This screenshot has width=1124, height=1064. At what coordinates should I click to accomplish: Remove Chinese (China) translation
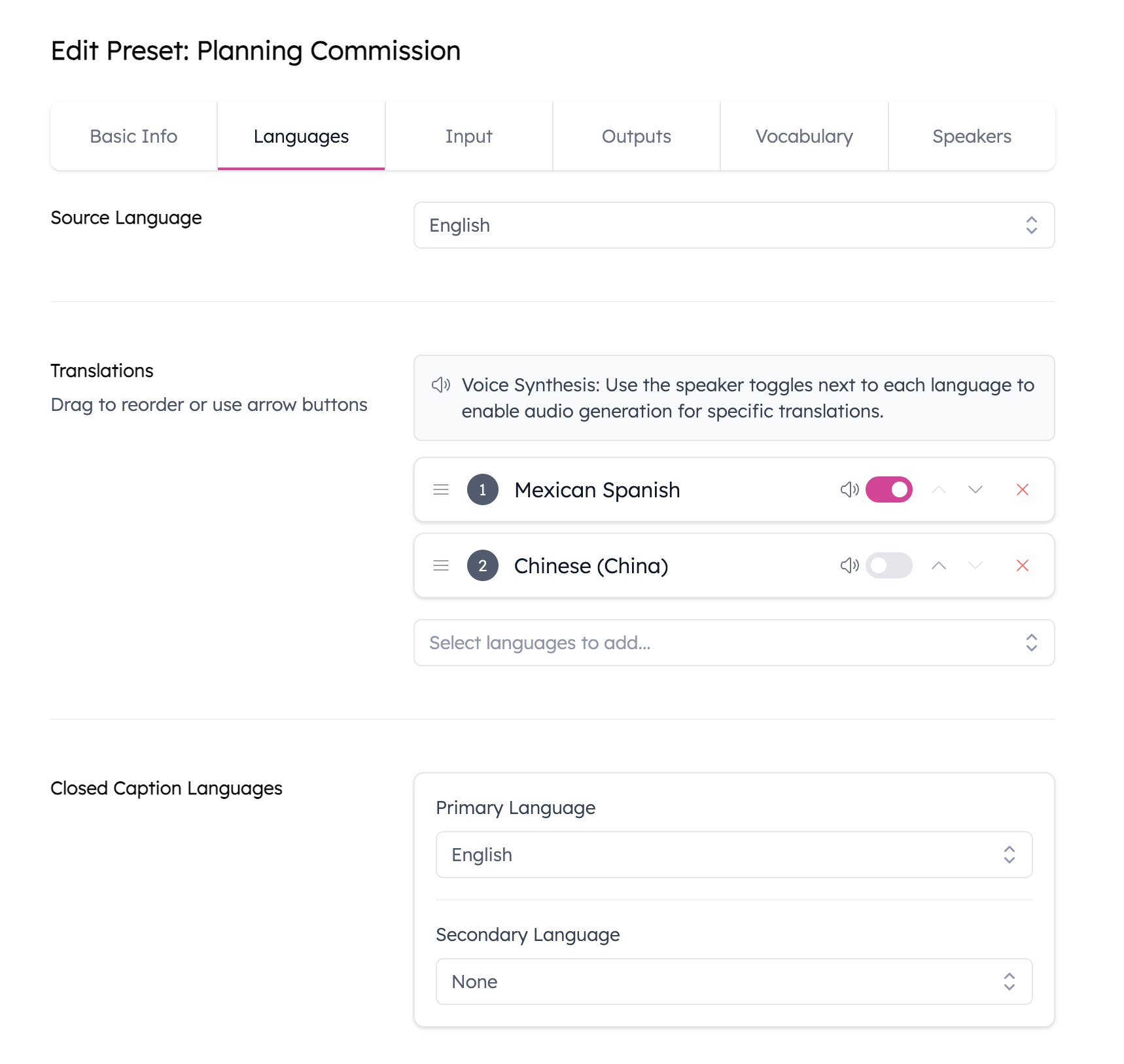(1022, 565)
